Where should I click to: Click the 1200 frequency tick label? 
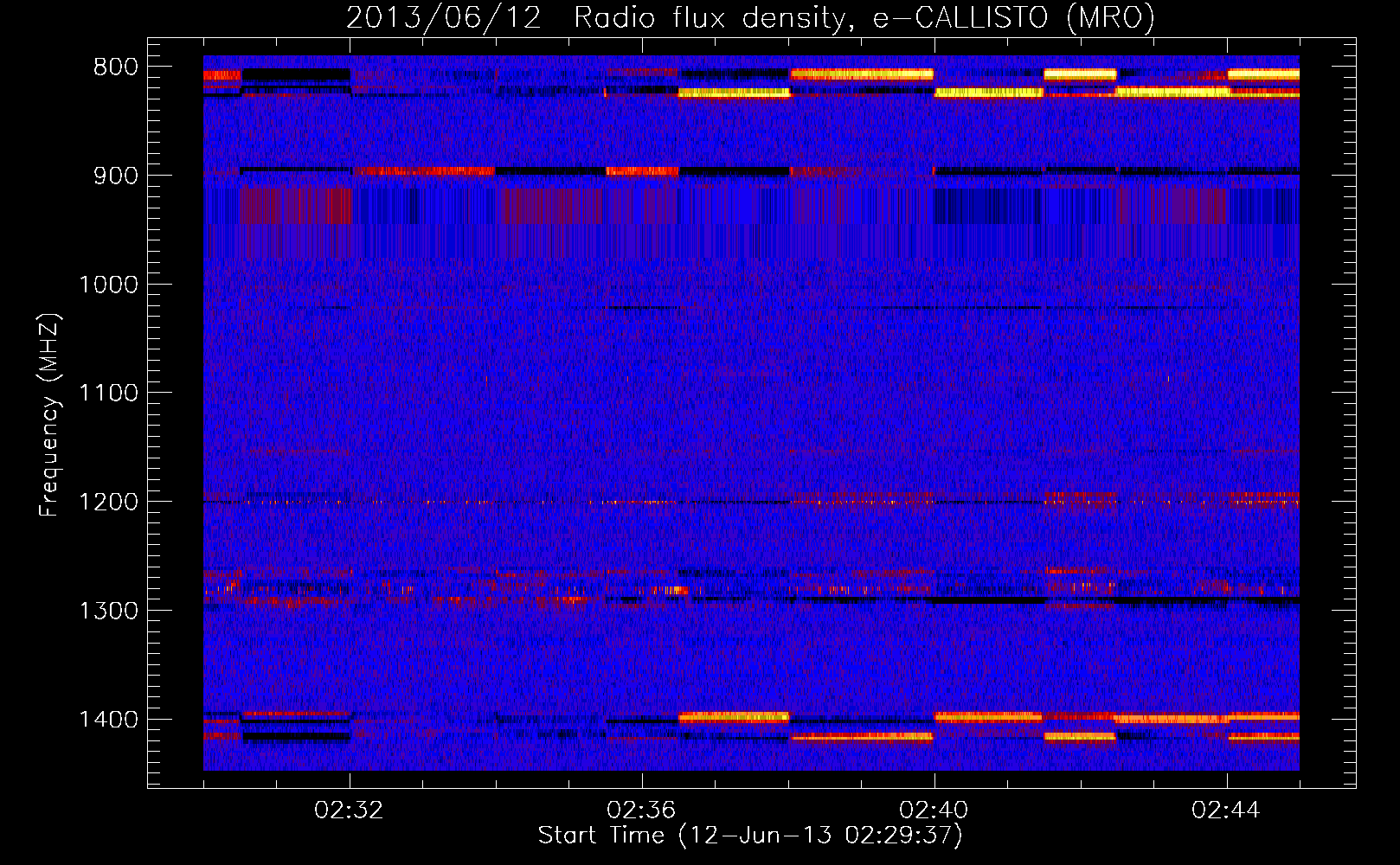pos(108,503)
